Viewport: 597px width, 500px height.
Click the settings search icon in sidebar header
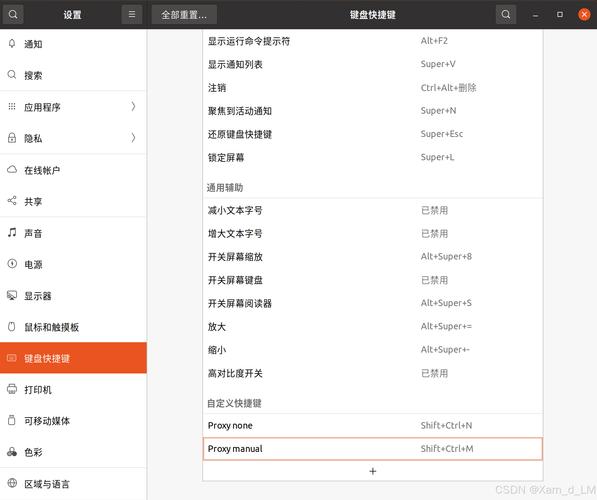tap(13, 14)
